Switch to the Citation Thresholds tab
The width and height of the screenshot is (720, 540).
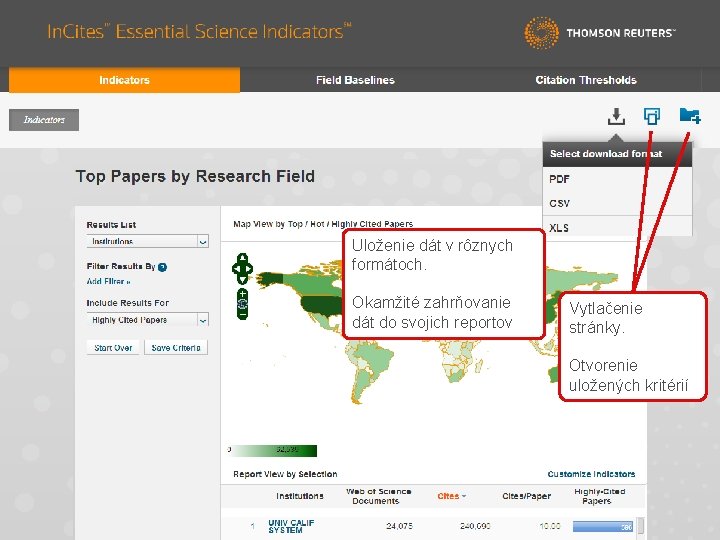[x=586, y=80]
